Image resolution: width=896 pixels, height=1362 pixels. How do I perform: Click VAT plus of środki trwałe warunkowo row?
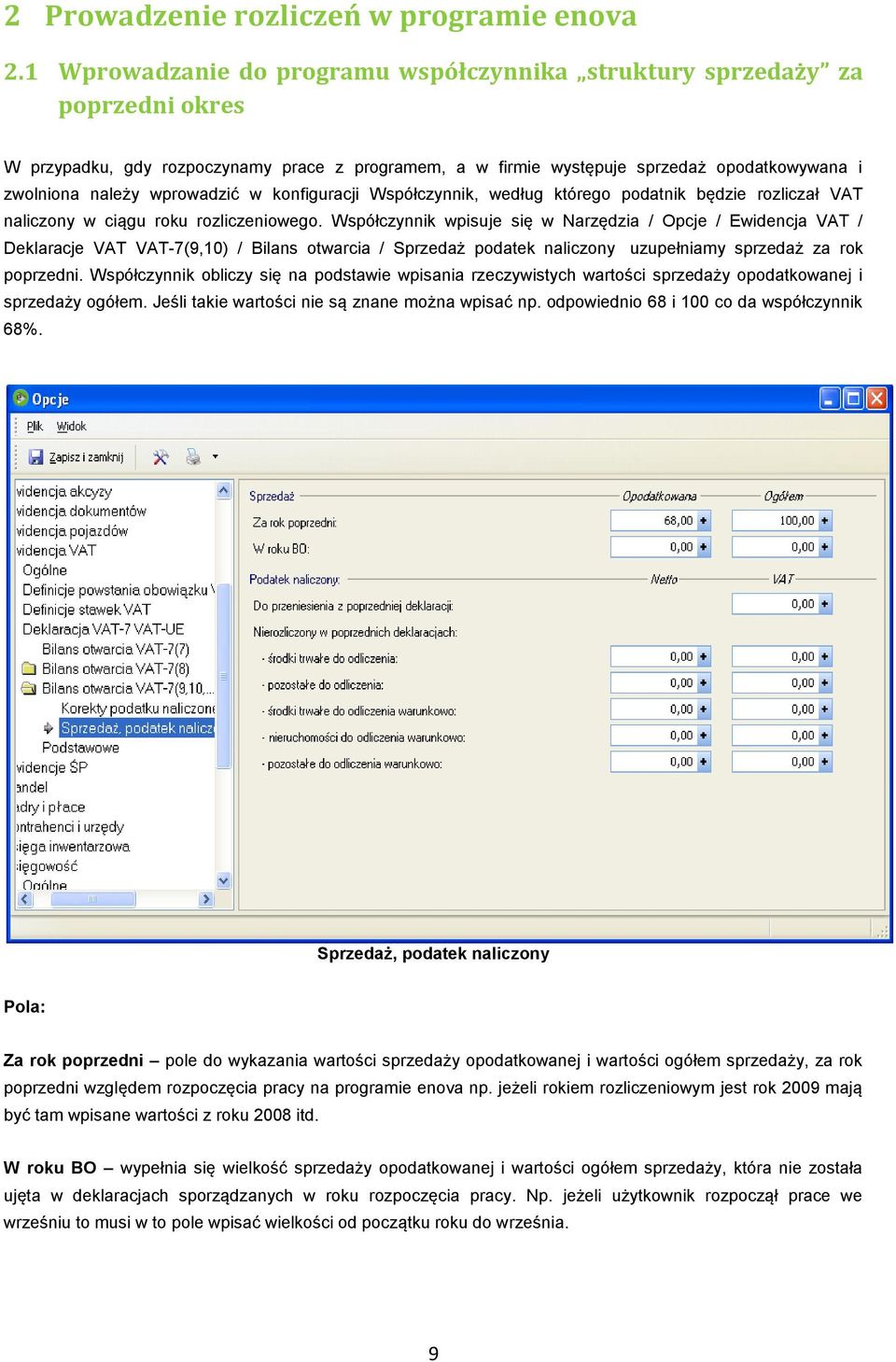[825, 709]
